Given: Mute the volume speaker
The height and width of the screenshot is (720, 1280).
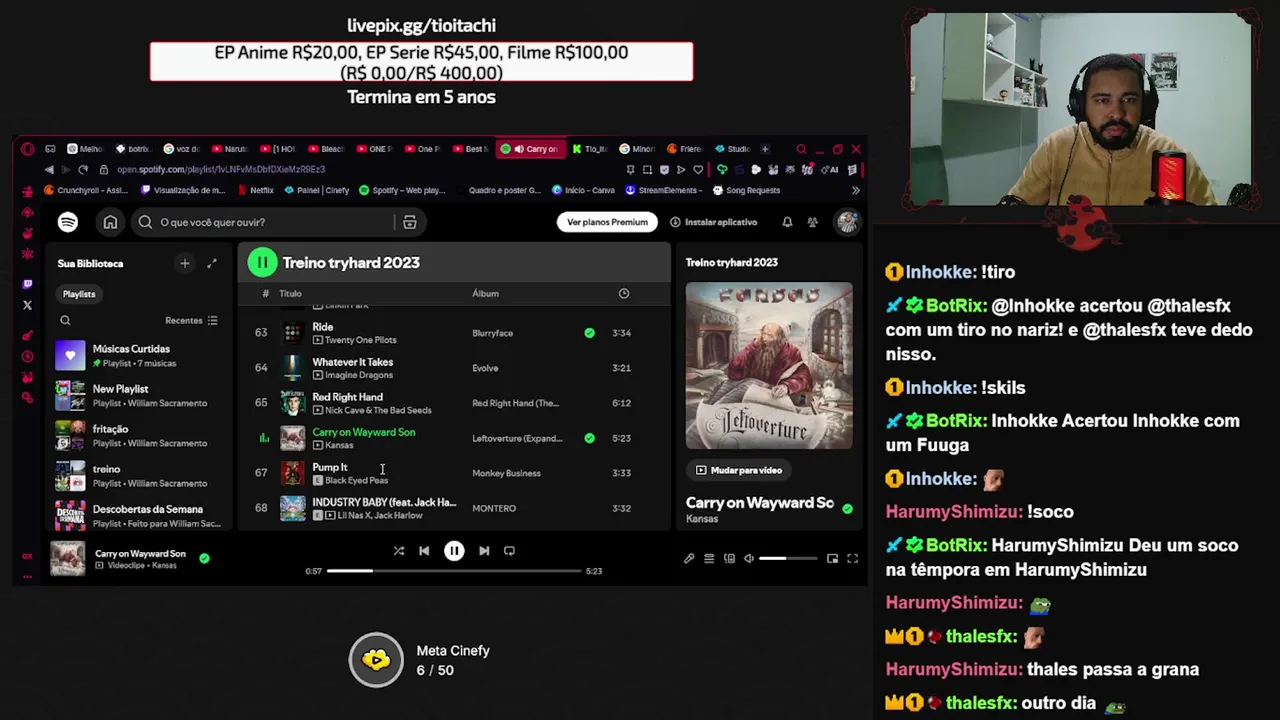Looking at the screenshot, I should tap(749, 559).
